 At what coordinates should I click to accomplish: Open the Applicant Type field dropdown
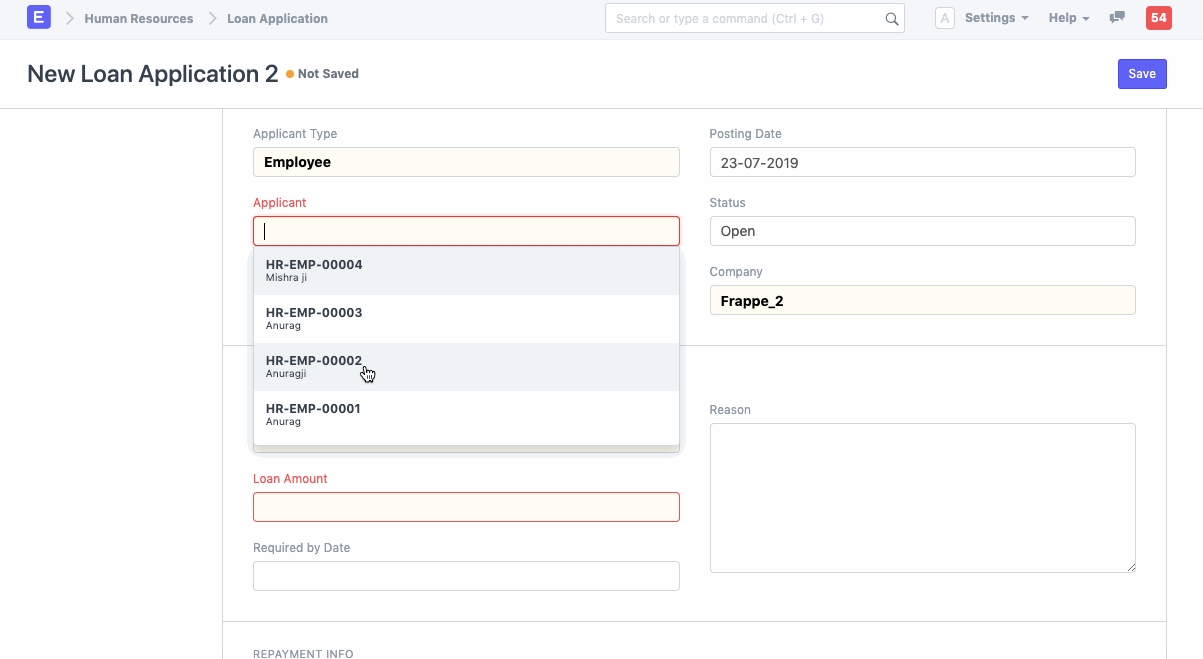pos(466,162)
